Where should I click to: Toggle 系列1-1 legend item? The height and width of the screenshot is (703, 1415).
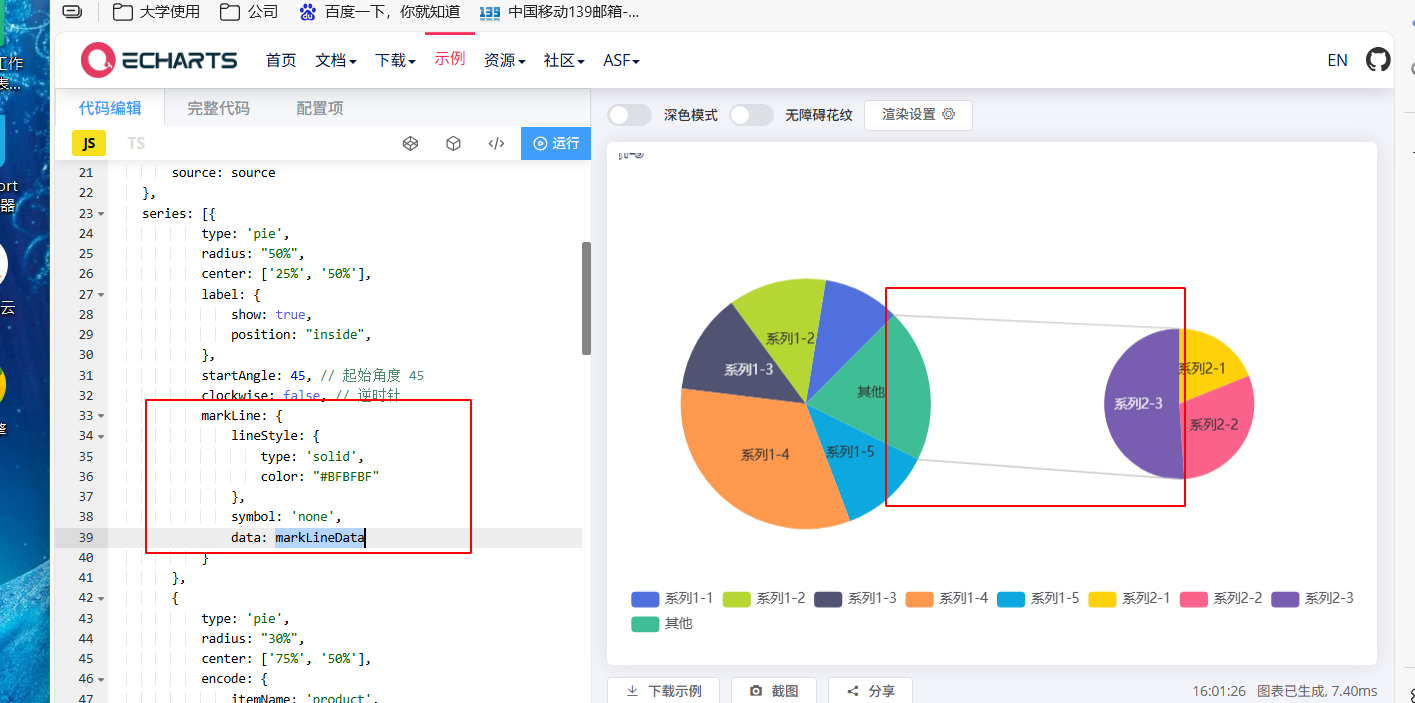pyautogui.click(x=672, y=598)
